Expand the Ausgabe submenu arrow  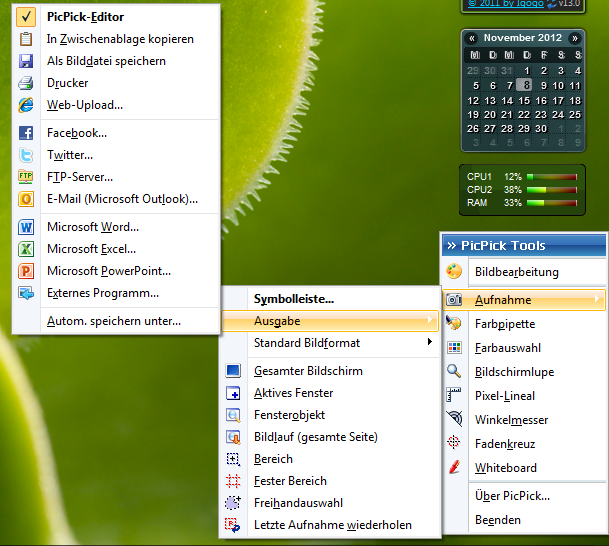pos(431,321)
